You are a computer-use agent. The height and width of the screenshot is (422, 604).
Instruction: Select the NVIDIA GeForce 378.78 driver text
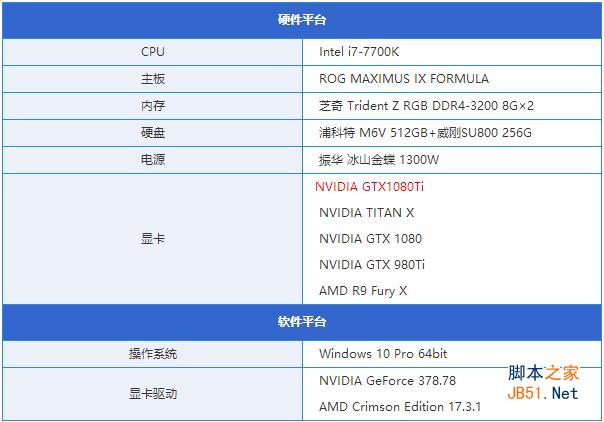pyautogui.click(x=387, y=380)
